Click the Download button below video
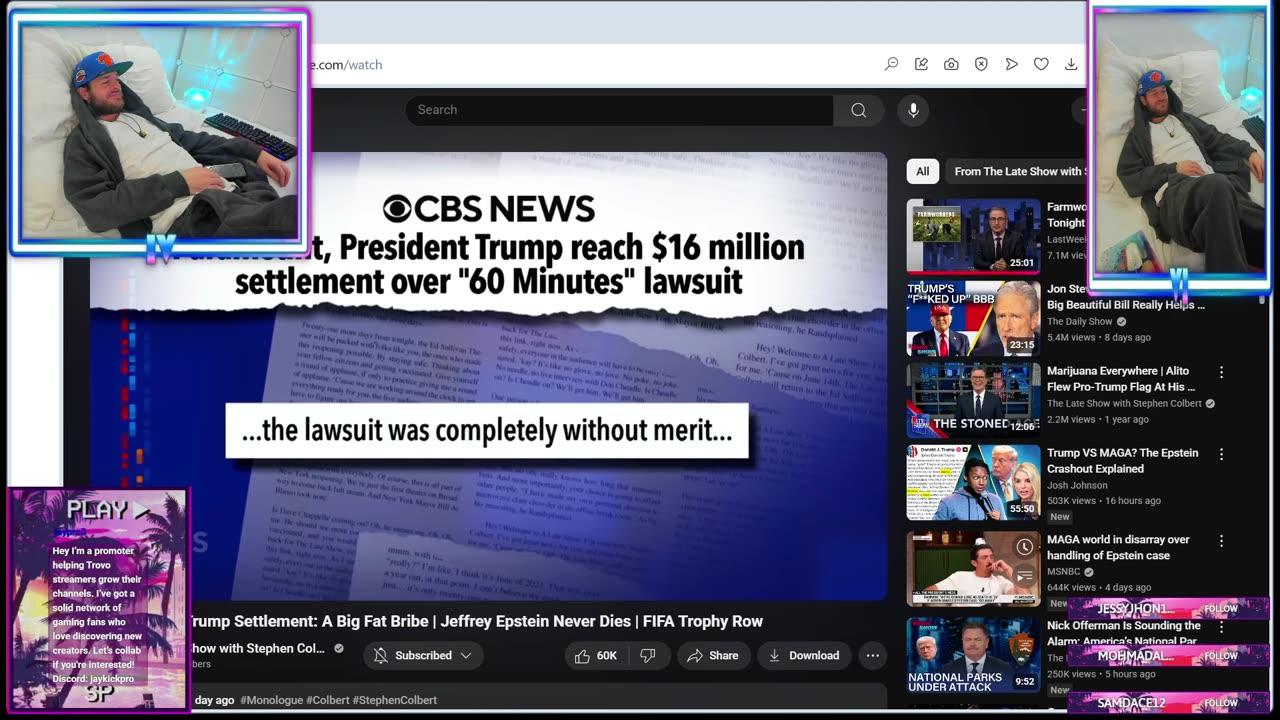 803,656
